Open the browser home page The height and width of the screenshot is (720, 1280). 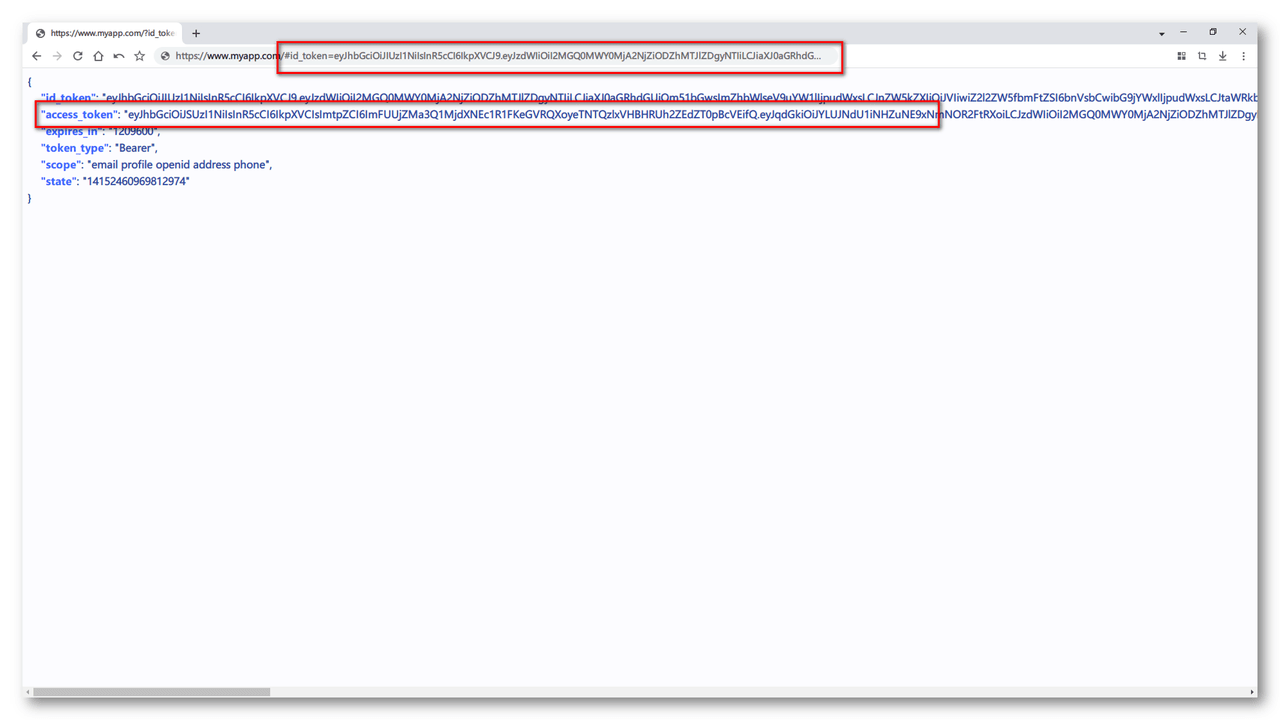98,56
